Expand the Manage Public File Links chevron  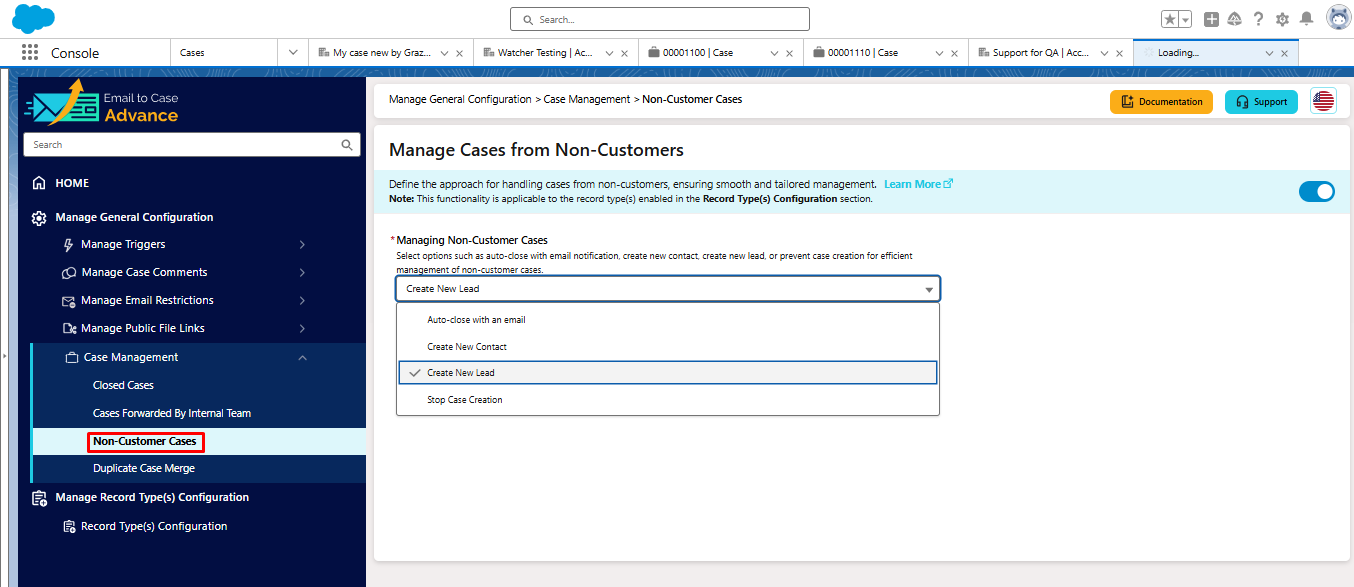[x=302, y=328]
